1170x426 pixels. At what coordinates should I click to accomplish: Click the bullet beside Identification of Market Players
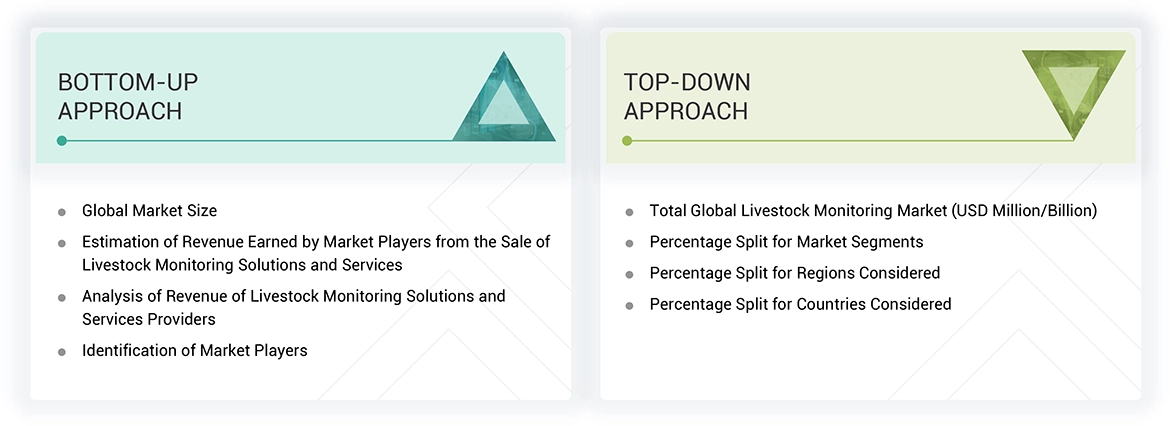(x=62, y=351)
